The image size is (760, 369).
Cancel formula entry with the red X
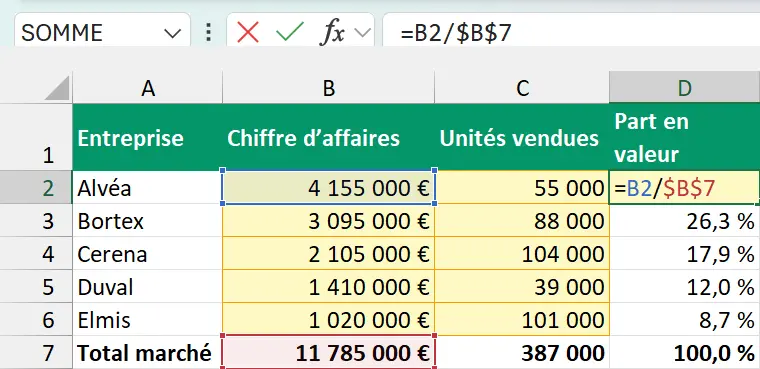tap(248, 33)
